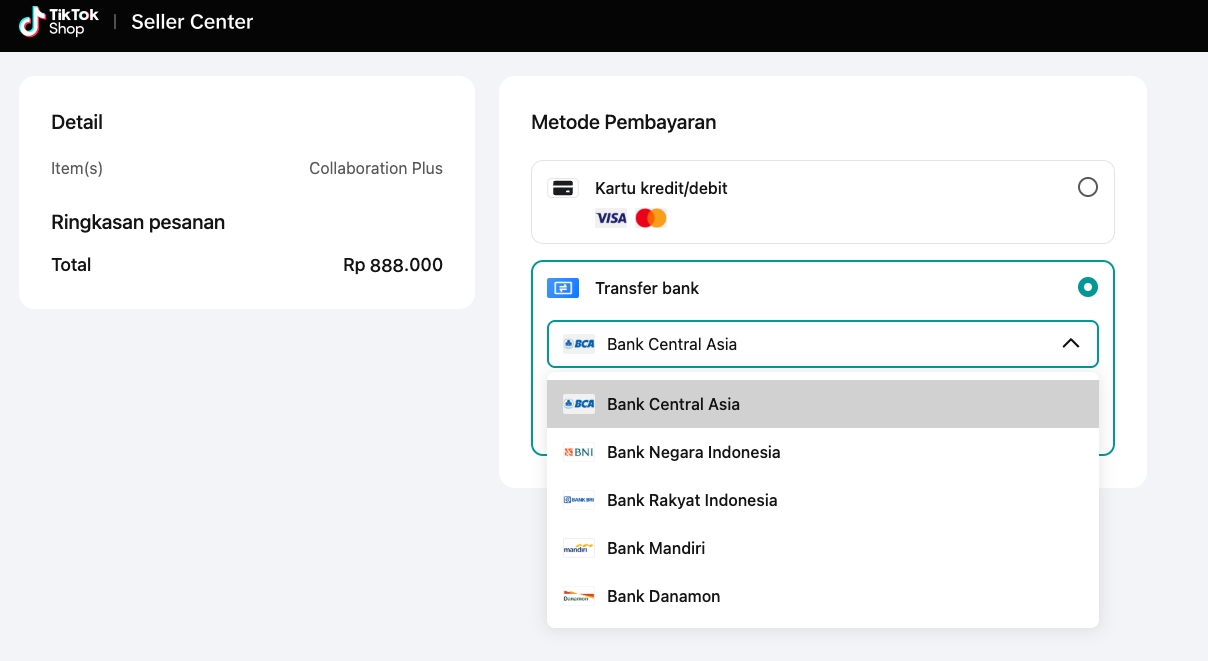Image resolution: width=1208 pixels, height=661 pixels.
Task: Click the Transfer bank label
Action: [647, 288]
